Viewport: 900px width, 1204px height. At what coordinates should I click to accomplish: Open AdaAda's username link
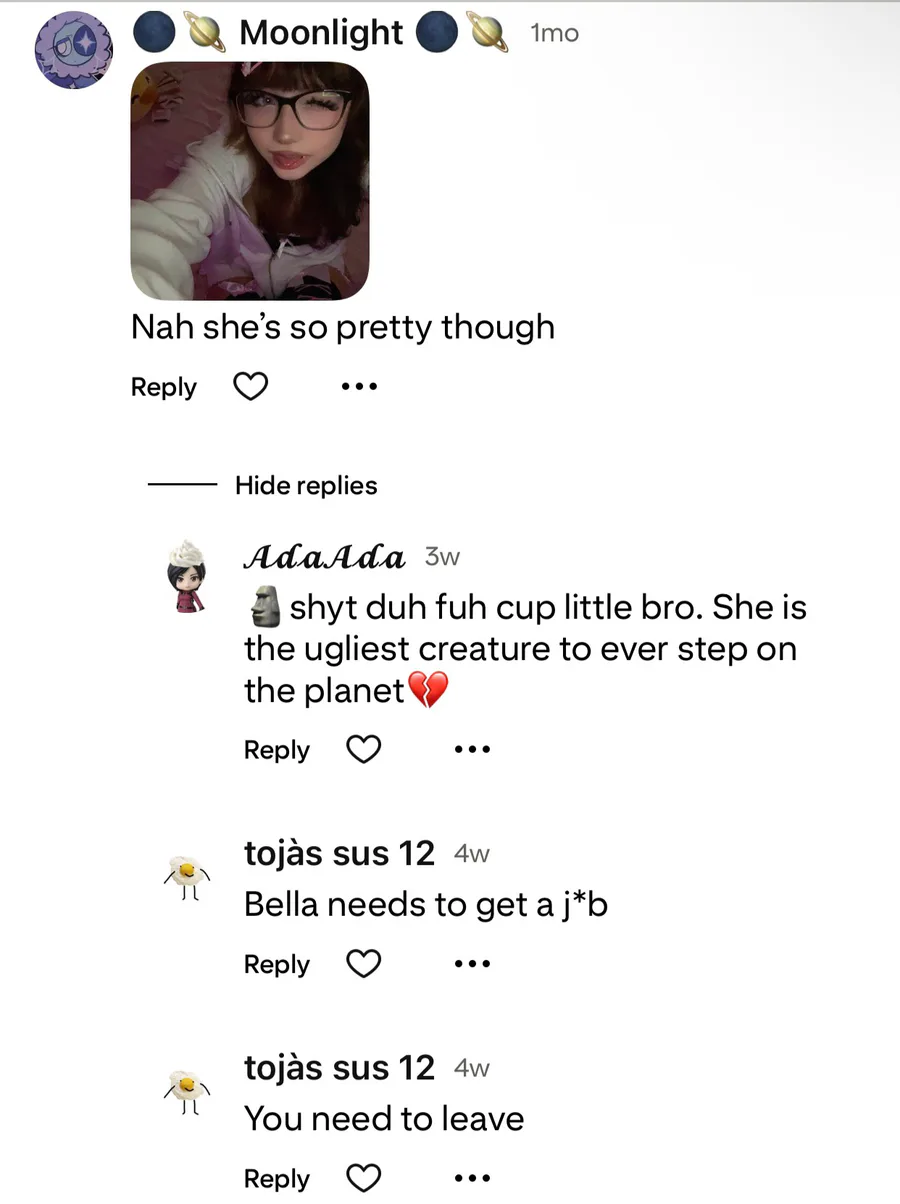tap(324, 558)
